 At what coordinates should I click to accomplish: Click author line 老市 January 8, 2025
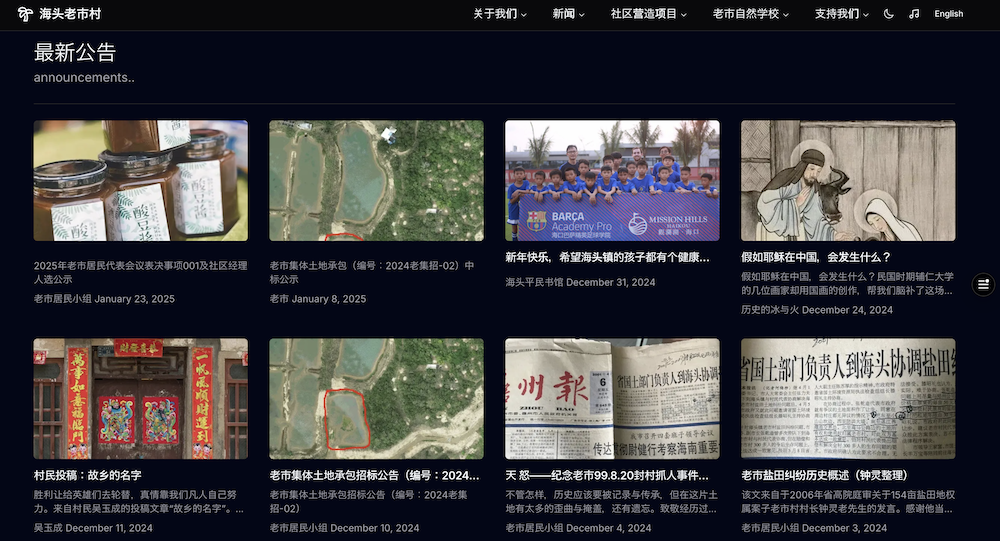click(318, 299)
